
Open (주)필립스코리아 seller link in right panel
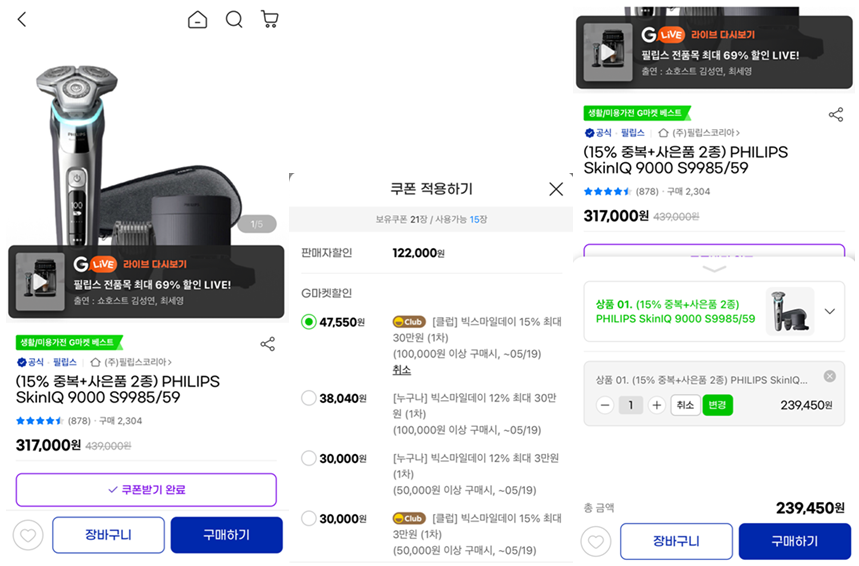coord(699,133)
